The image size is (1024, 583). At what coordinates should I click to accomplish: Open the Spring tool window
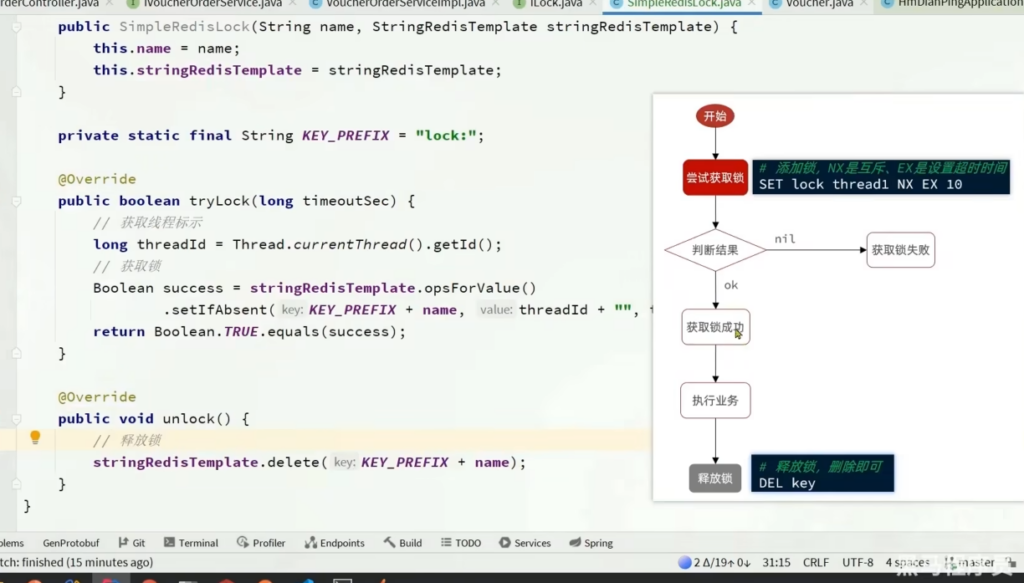tap(591, 543)
